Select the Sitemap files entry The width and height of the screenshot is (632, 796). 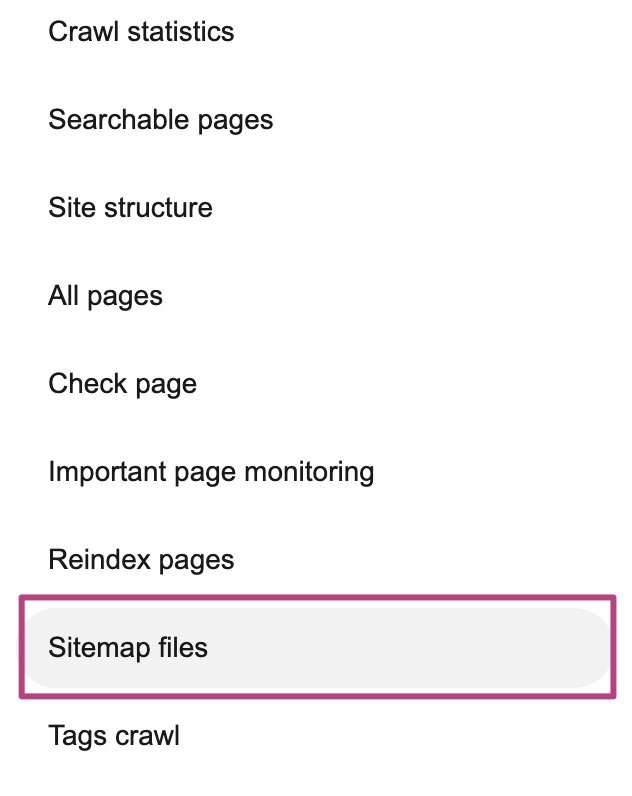[x=128, y=647]
